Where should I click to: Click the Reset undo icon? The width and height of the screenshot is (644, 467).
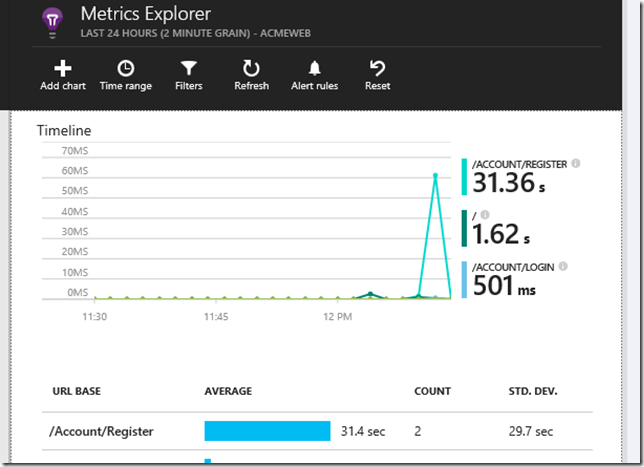click(377, 68)
